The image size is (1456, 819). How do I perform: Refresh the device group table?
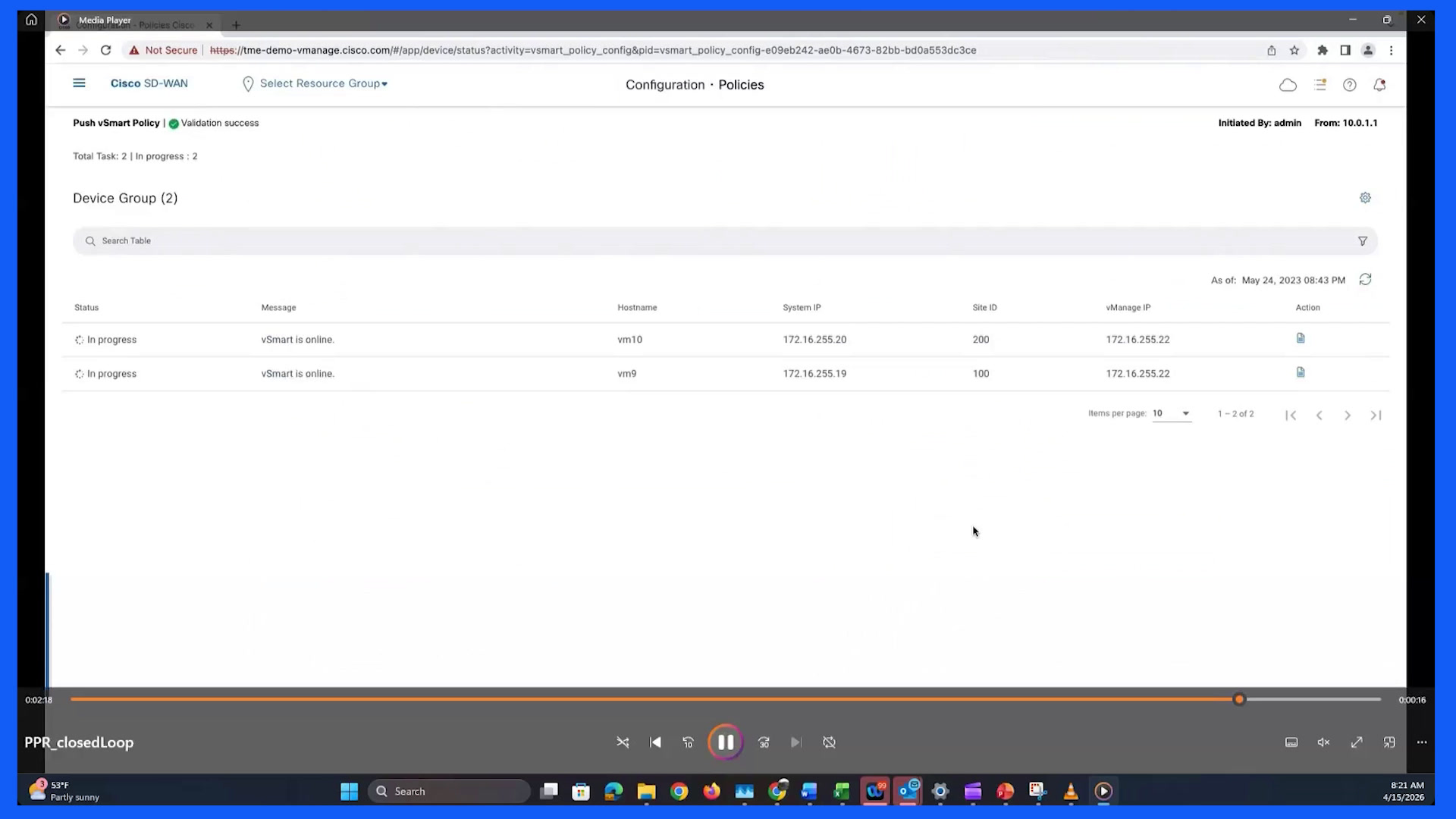click(1365, 280)
